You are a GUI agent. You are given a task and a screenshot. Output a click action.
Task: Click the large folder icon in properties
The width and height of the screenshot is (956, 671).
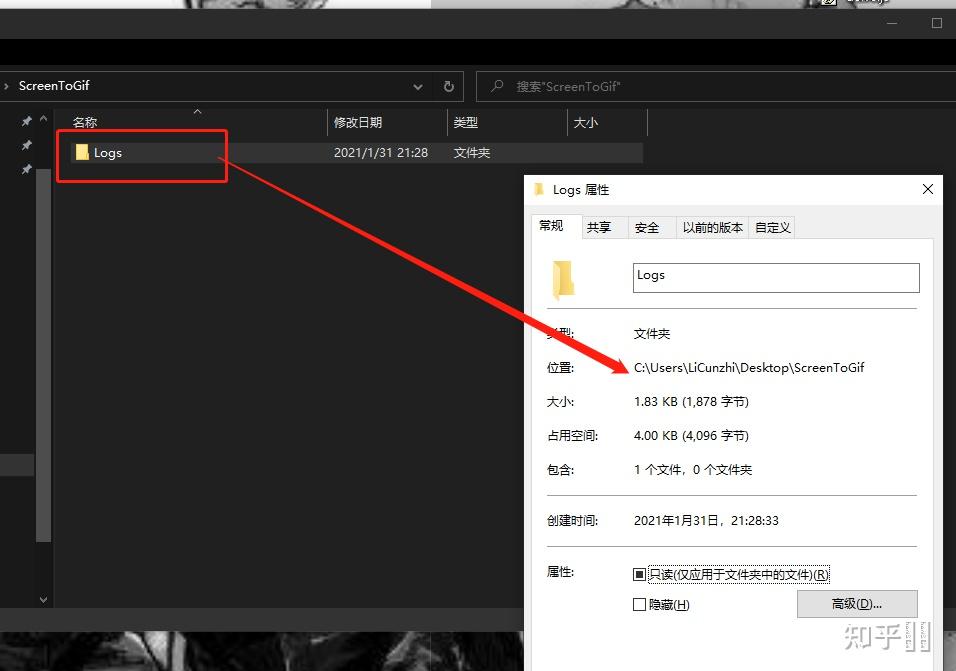pyautogui.click(x=563, y=280)
